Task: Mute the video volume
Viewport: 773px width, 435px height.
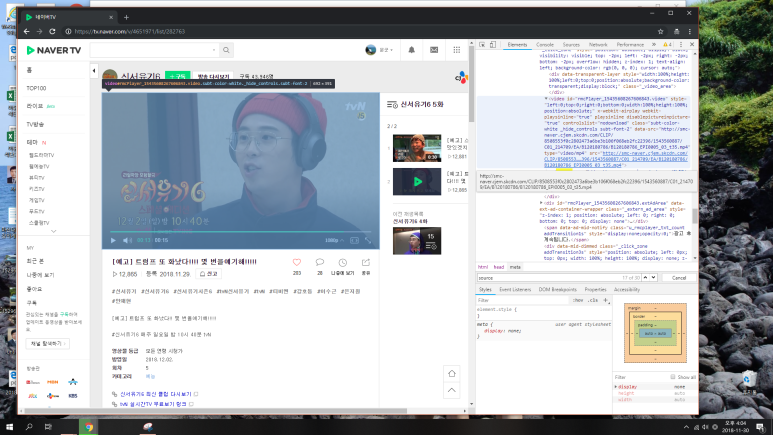Action: [127, 240]
